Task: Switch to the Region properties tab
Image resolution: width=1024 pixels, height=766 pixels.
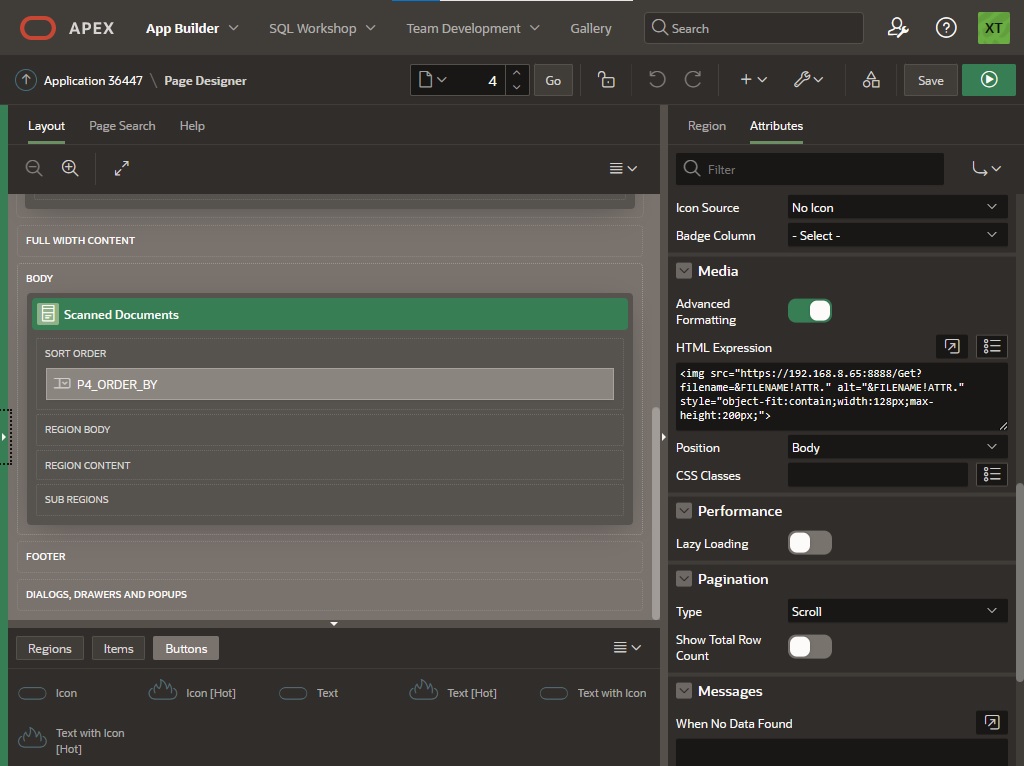Action: click(706, 126)
